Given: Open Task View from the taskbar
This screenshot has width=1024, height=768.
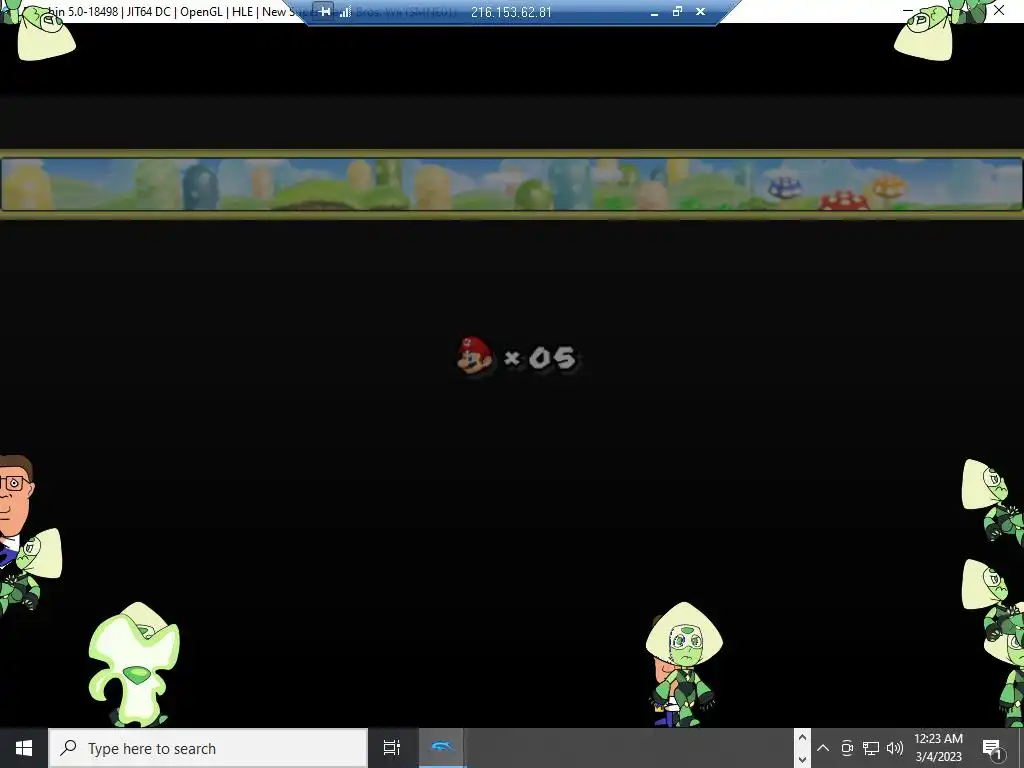Looking at the screenshot, I should point(392,748).
